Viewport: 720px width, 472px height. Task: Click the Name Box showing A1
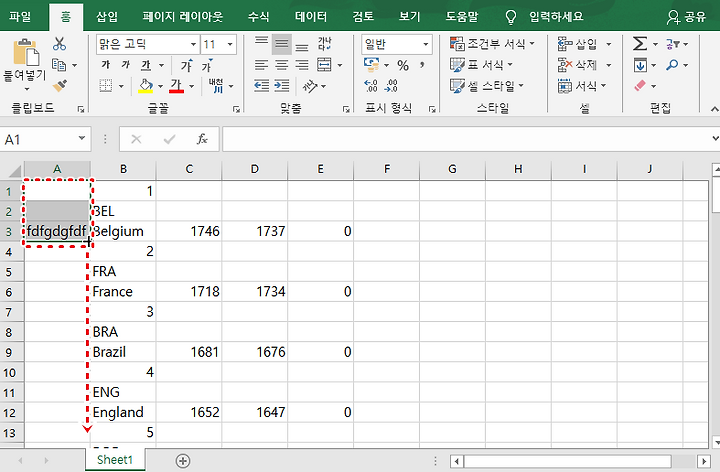[x=45, y=139]
